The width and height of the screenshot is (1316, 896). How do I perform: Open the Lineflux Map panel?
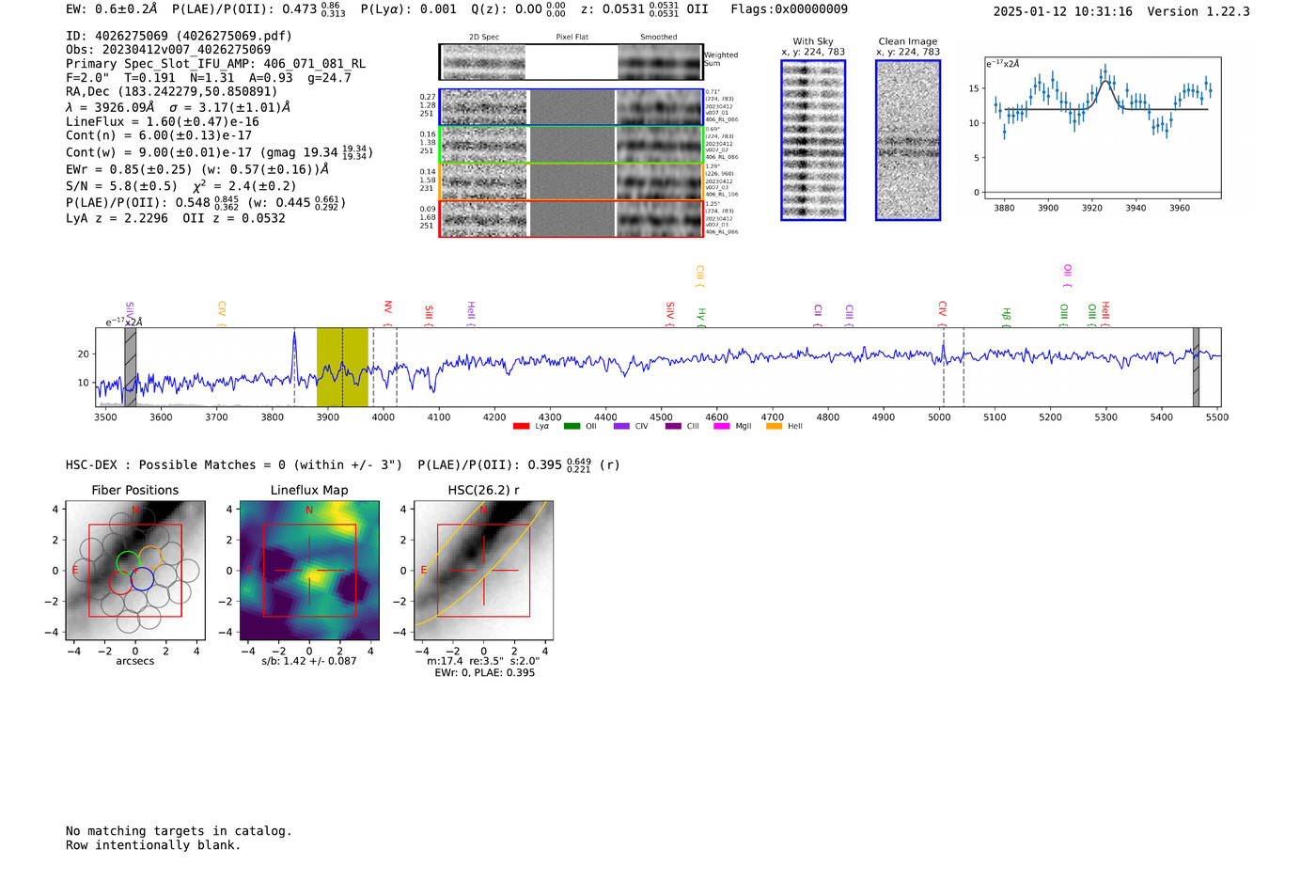point(309,571)
